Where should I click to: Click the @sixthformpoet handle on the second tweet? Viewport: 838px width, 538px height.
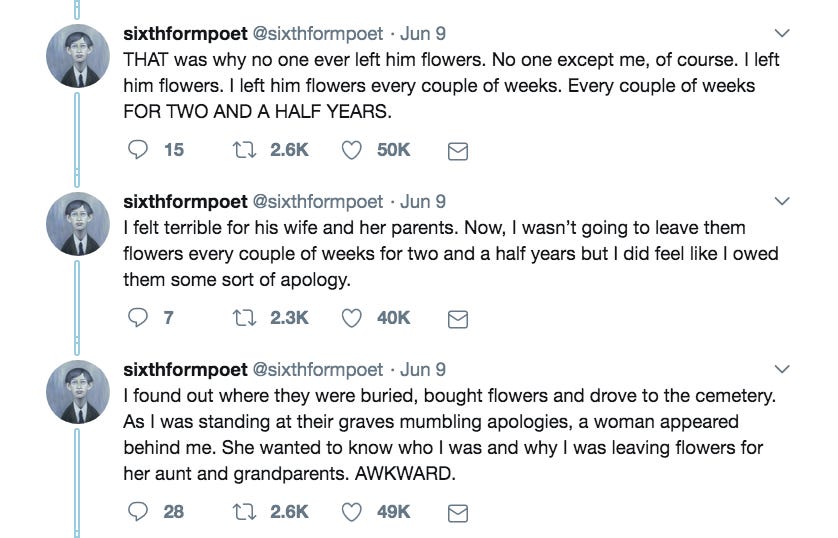coord(317,202)
